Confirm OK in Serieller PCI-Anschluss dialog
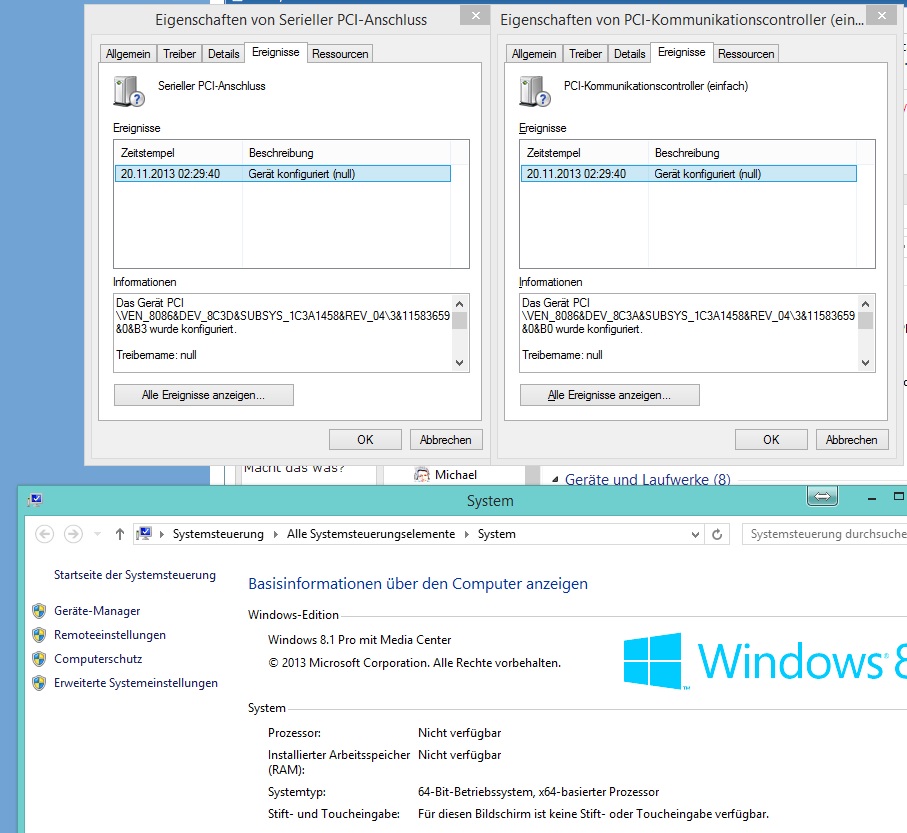The image size is (907, 833). pos(365,440)
